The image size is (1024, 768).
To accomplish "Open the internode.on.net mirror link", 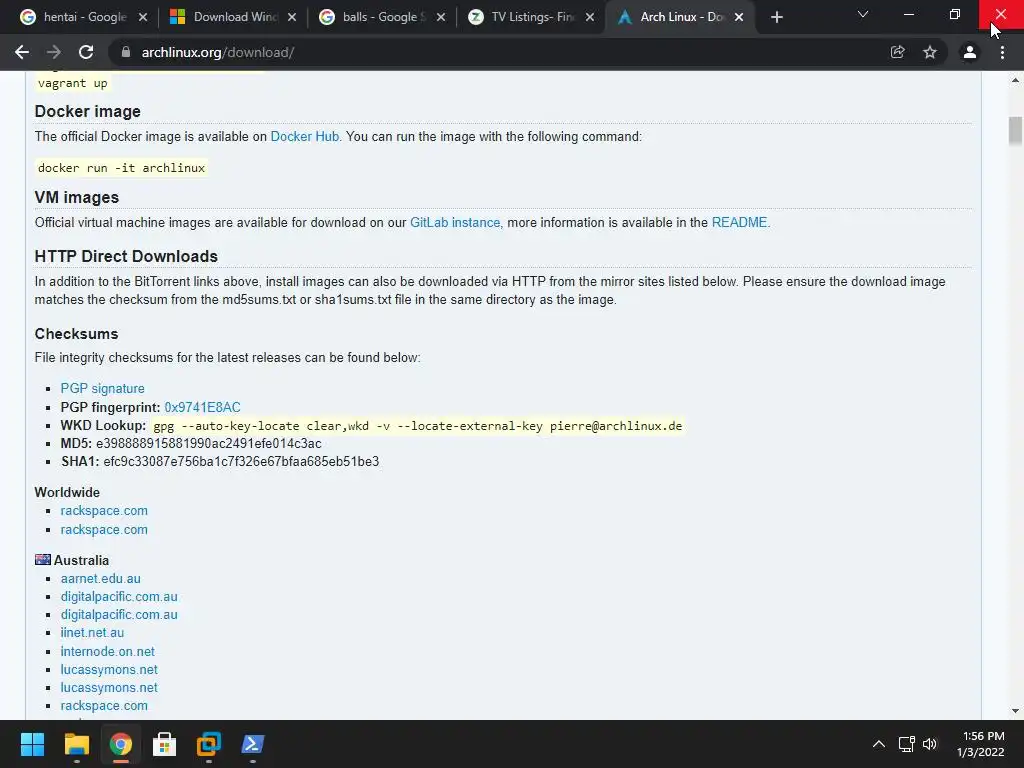I will click(x=108, y=652).
